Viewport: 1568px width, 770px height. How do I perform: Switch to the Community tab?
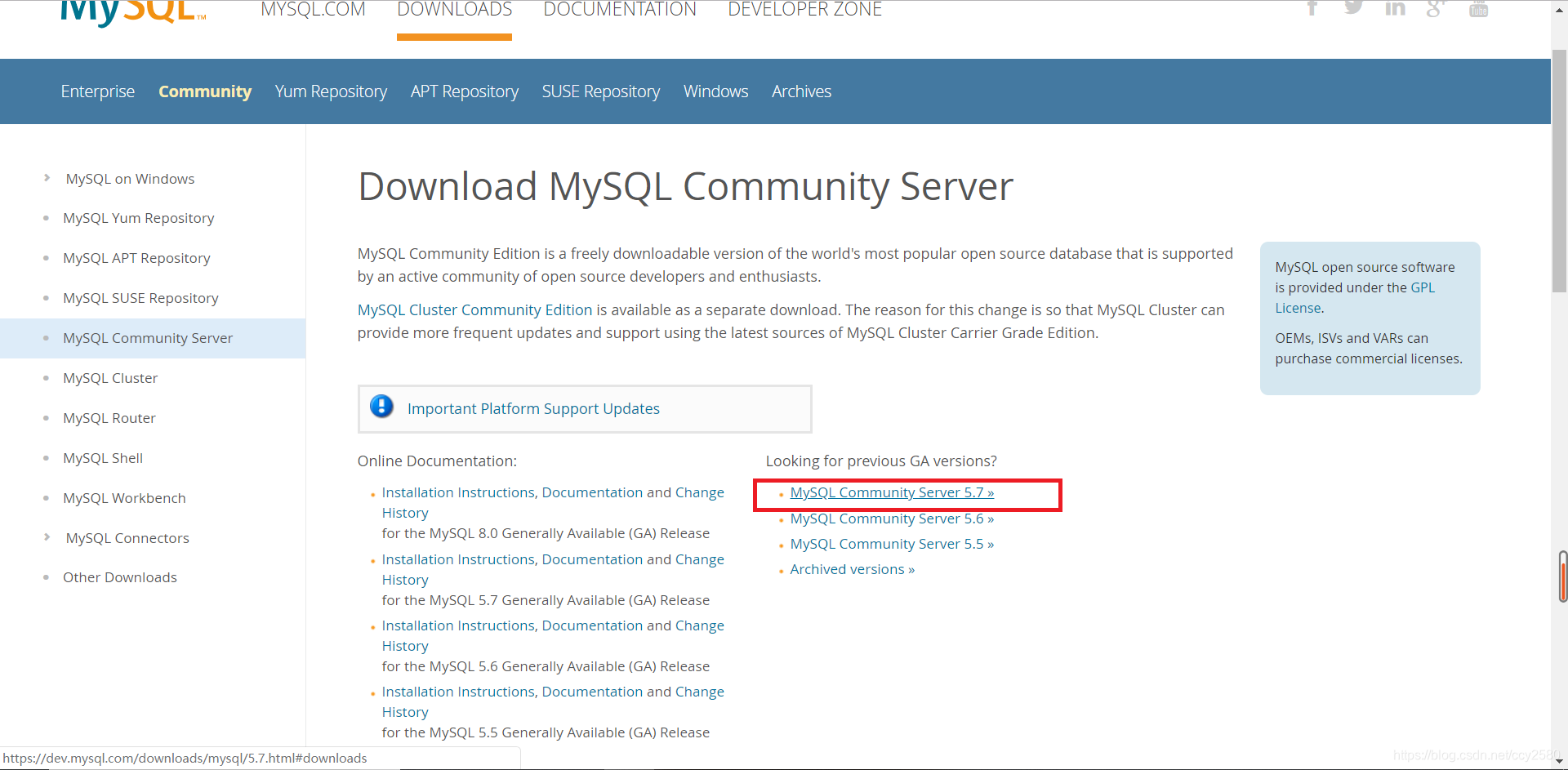pos(205,91)
